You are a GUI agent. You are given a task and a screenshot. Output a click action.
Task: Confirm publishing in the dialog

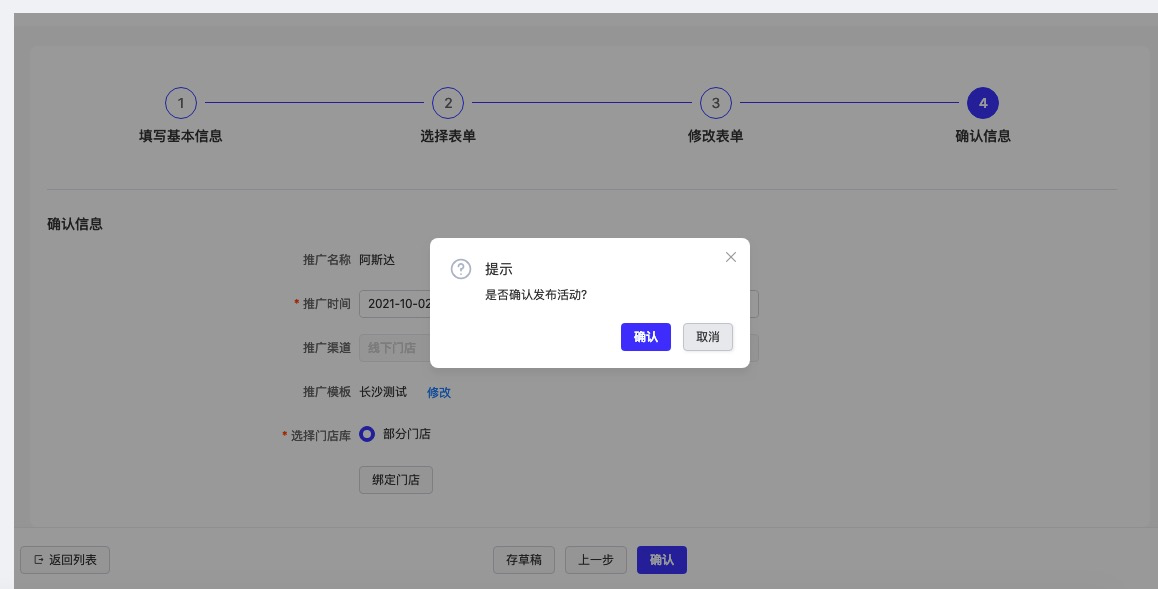[x=645, y=337]
